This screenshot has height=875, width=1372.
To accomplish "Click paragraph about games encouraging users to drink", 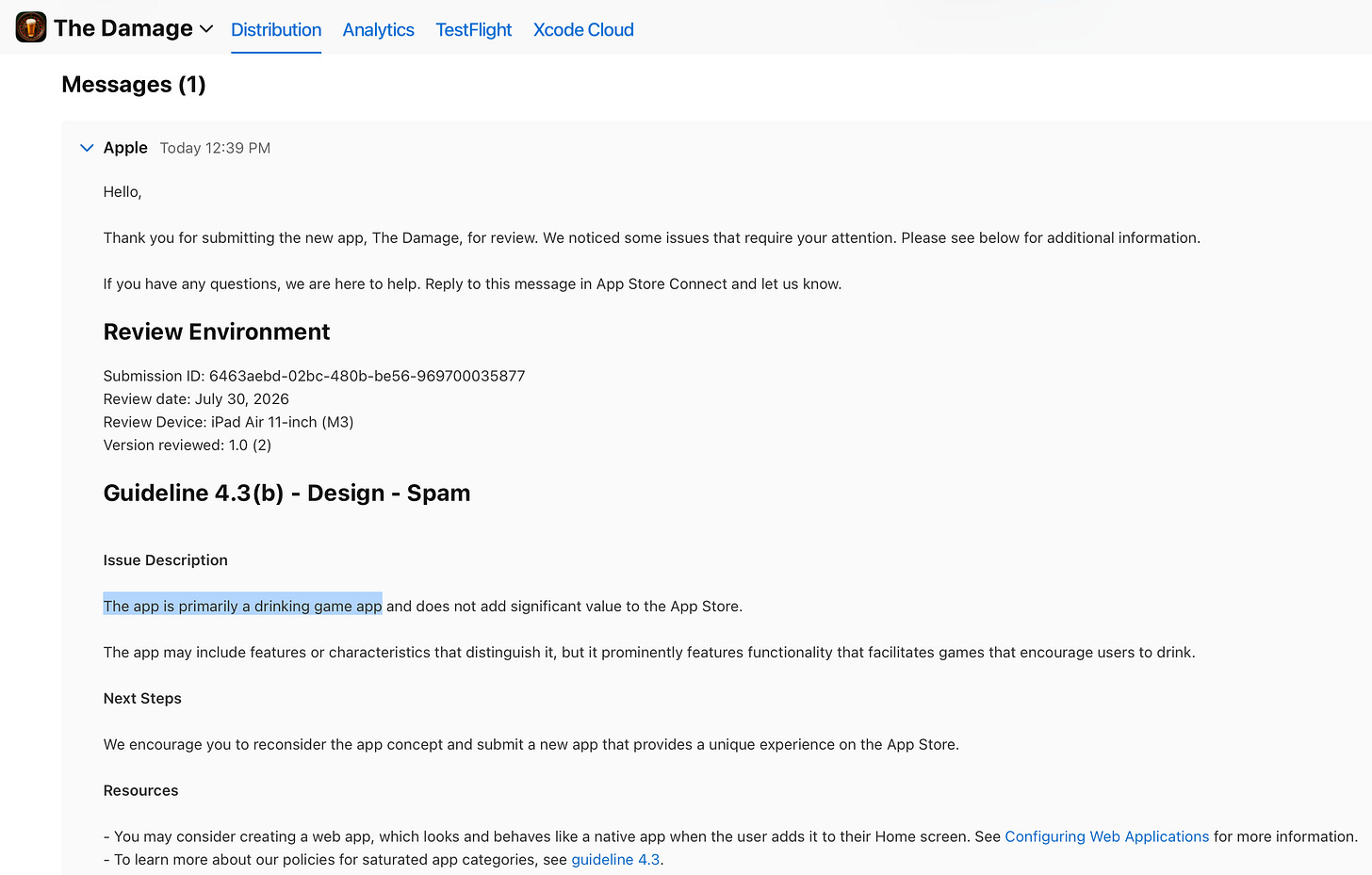I will (x=648, y=653).
